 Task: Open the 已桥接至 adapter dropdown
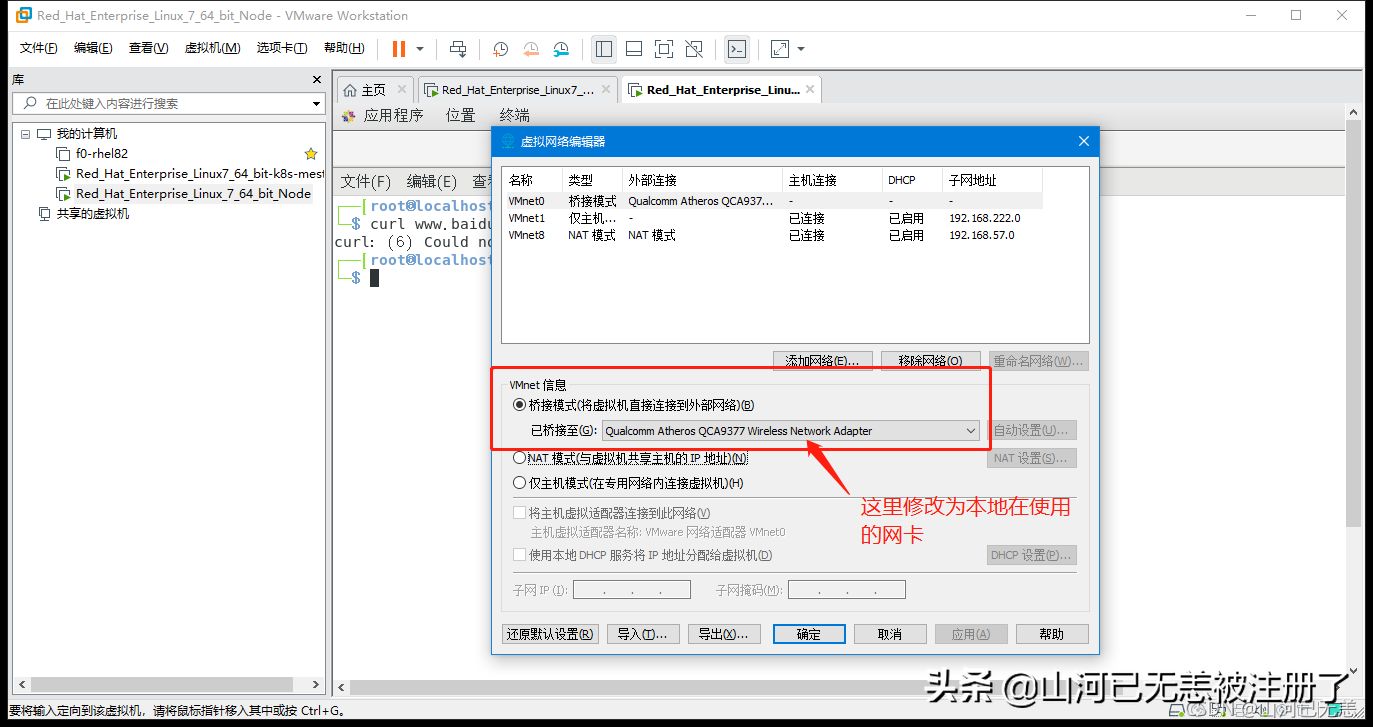point(790,431)
